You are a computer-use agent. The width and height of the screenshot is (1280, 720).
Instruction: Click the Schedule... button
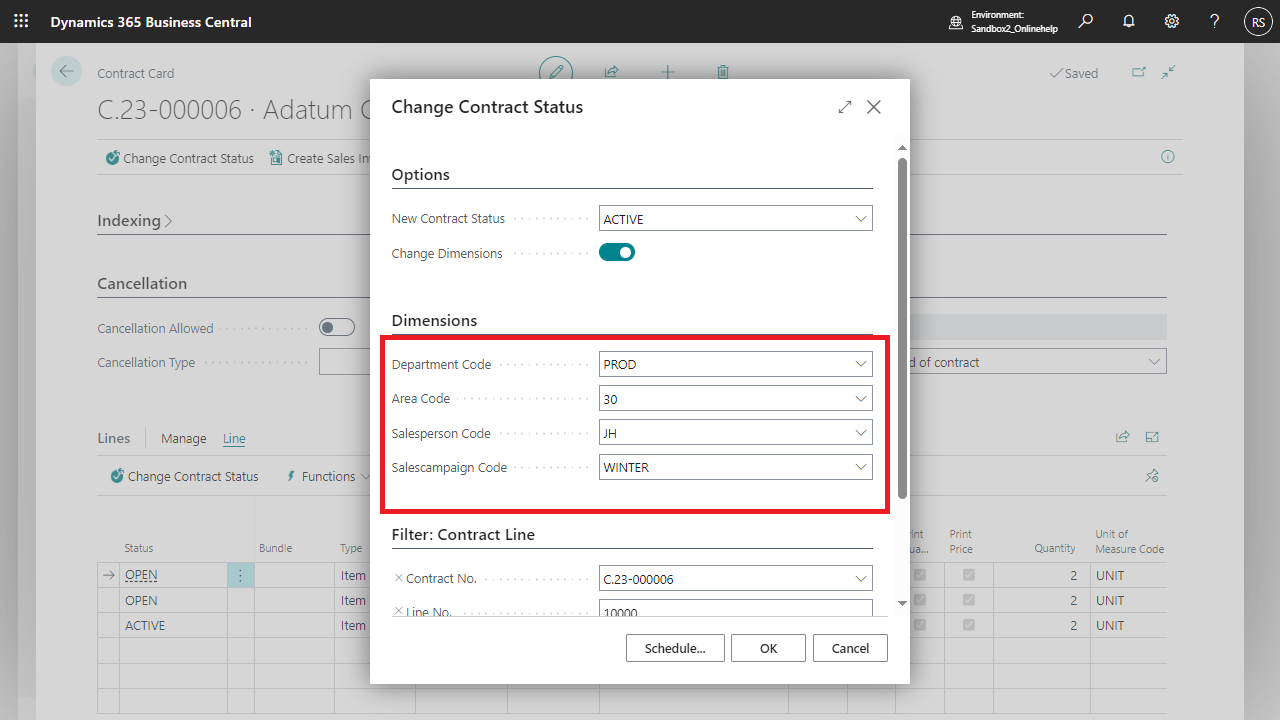(x=675, y=648)
